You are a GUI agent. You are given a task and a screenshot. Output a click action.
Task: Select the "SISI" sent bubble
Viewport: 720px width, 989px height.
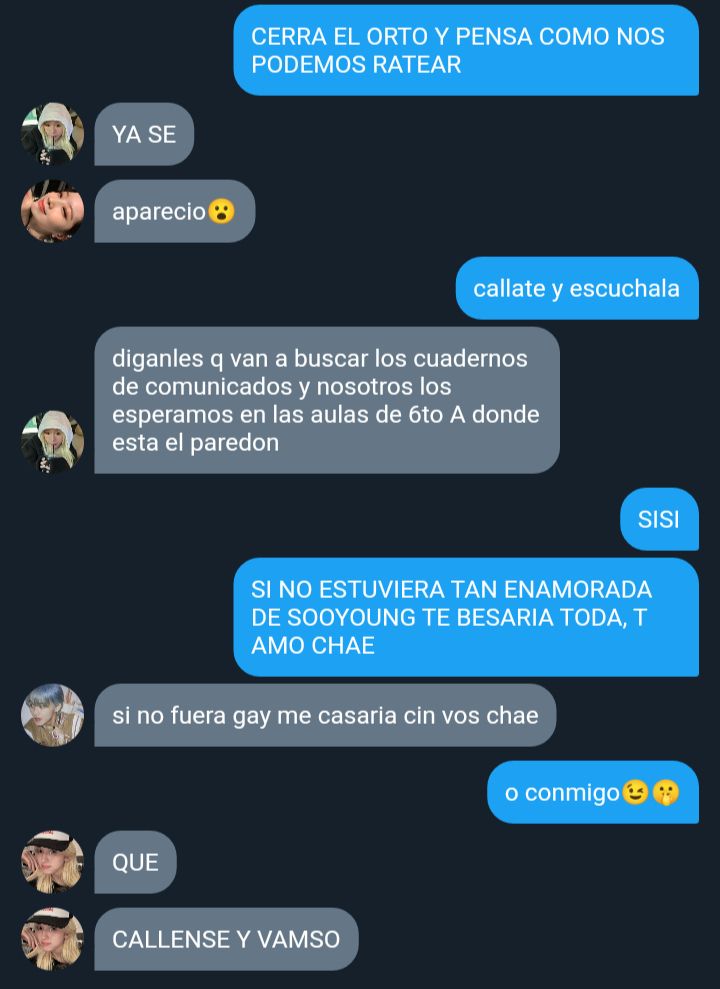659,519
